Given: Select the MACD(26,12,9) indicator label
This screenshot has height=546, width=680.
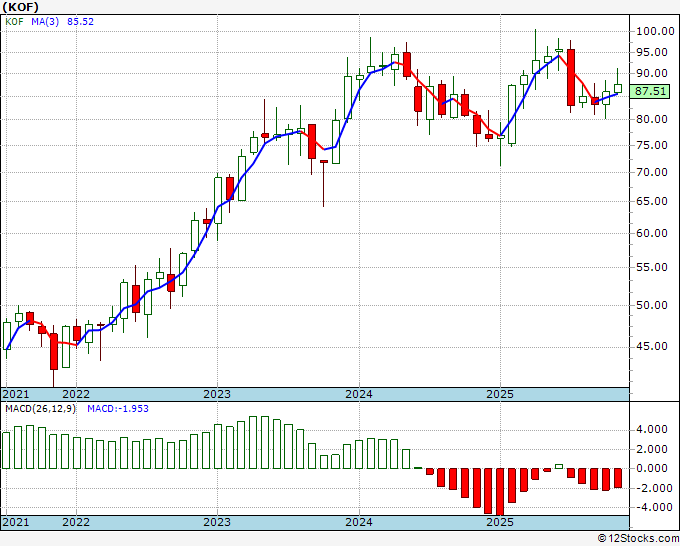Looking at the screenshot, I should [x=40, y=409].
